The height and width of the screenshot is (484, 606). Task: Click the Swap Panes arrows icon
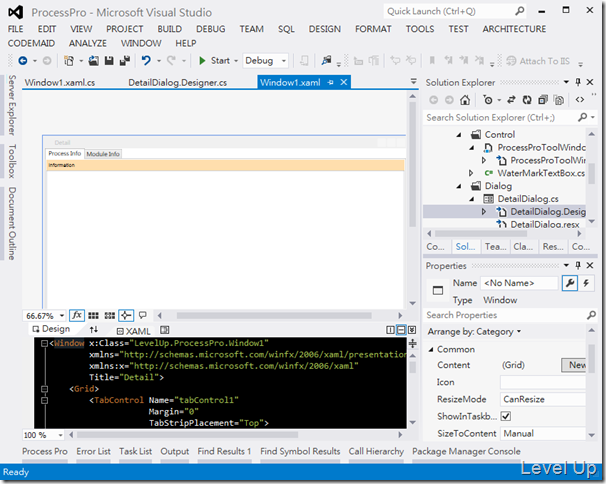(x=94, y=329)
